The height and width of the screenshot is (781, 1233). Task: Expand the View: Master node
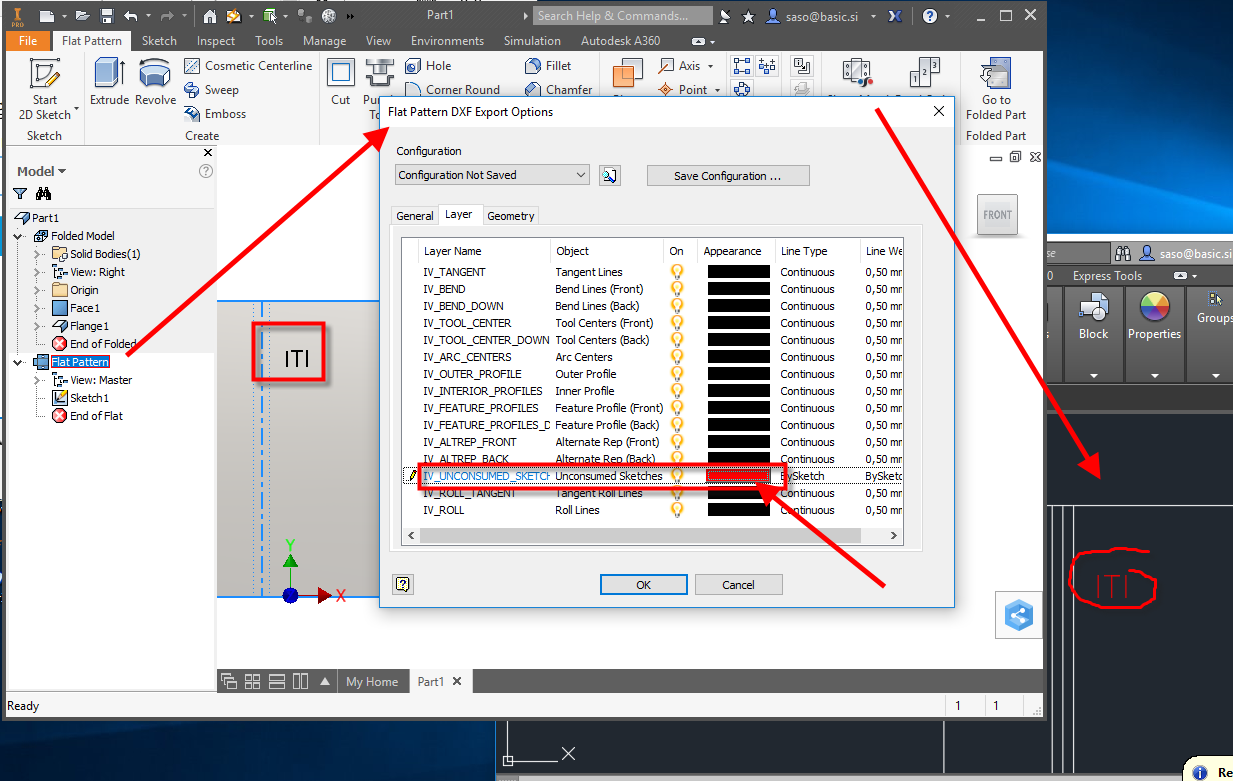click(37, 380)
